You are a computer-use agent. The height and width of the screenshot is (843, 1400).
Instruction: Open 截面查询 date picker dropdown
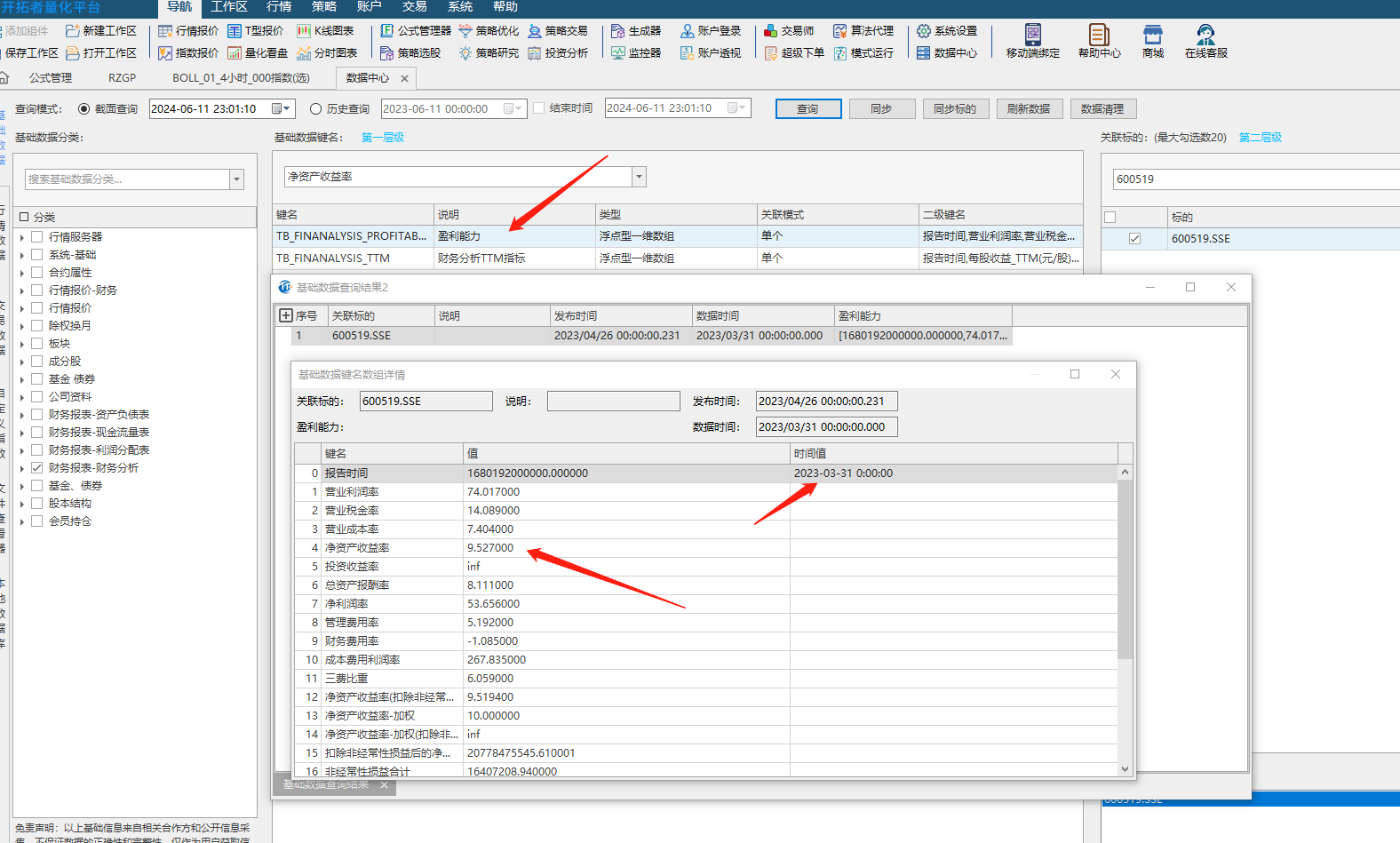[282, 108]
